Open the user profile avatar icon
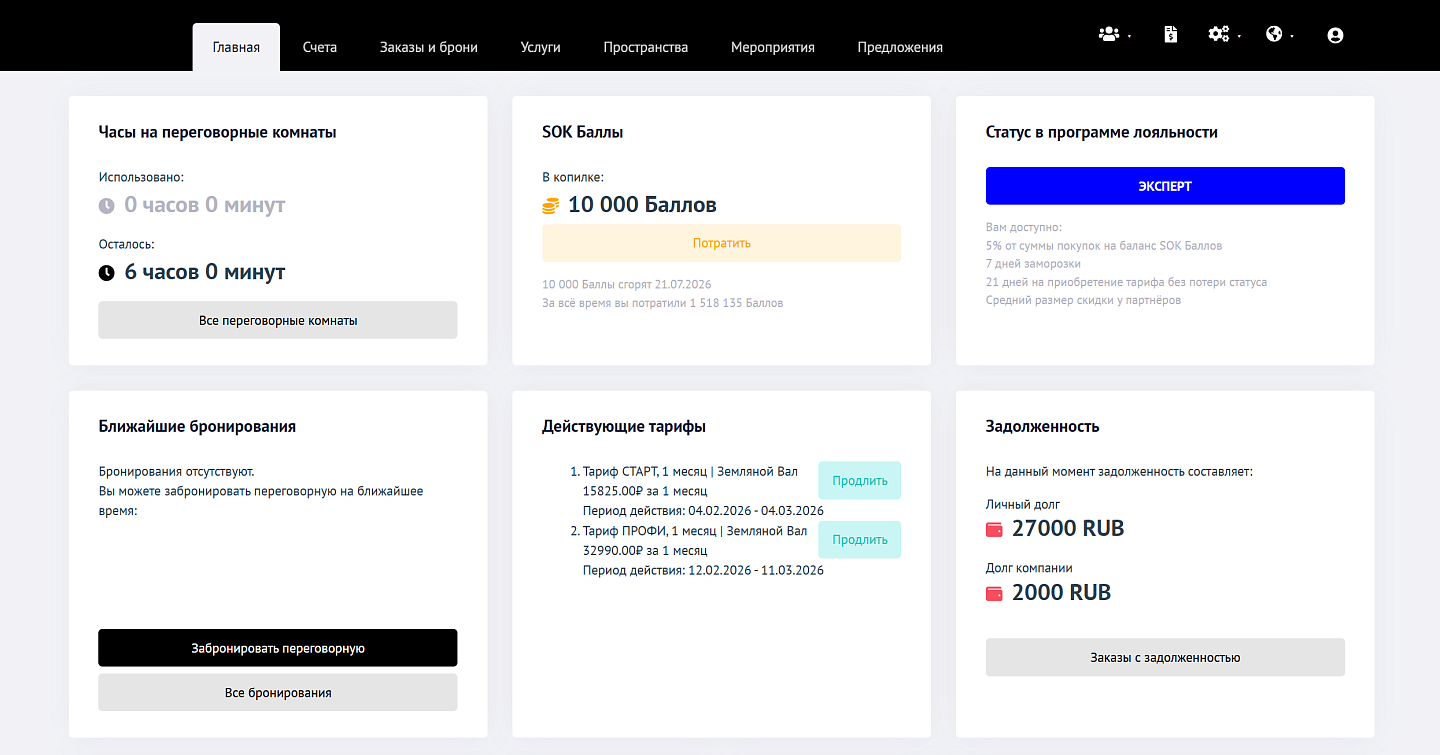This screenshot has height=755, width=1440. pos(1335,35)
